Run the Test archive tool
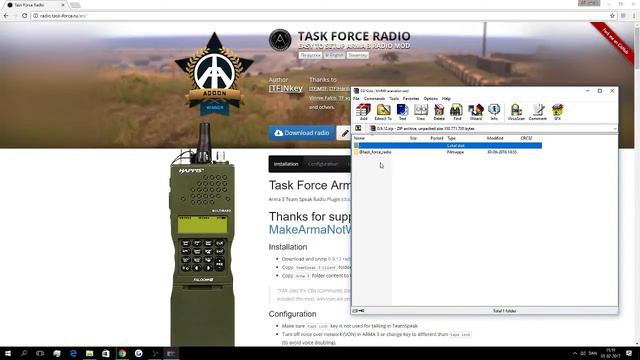 pyautogui.click(x=402, y=112)
